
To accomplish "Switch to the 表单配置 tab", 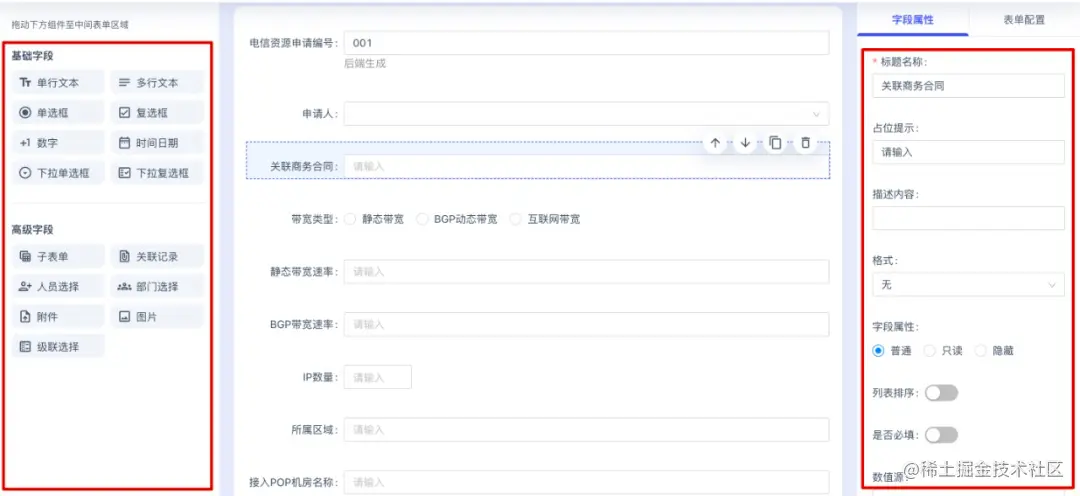I will tap(1024, 20).
